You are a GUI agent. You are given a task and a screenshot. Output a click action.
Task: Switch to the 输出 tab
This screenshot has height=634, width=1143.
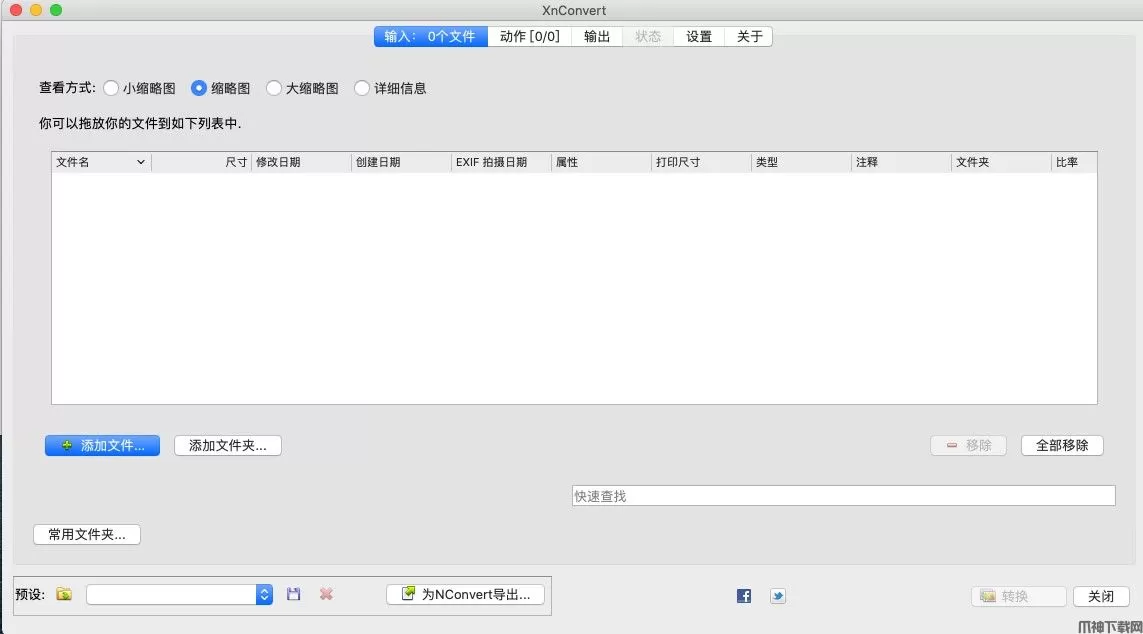click(597, 36)
